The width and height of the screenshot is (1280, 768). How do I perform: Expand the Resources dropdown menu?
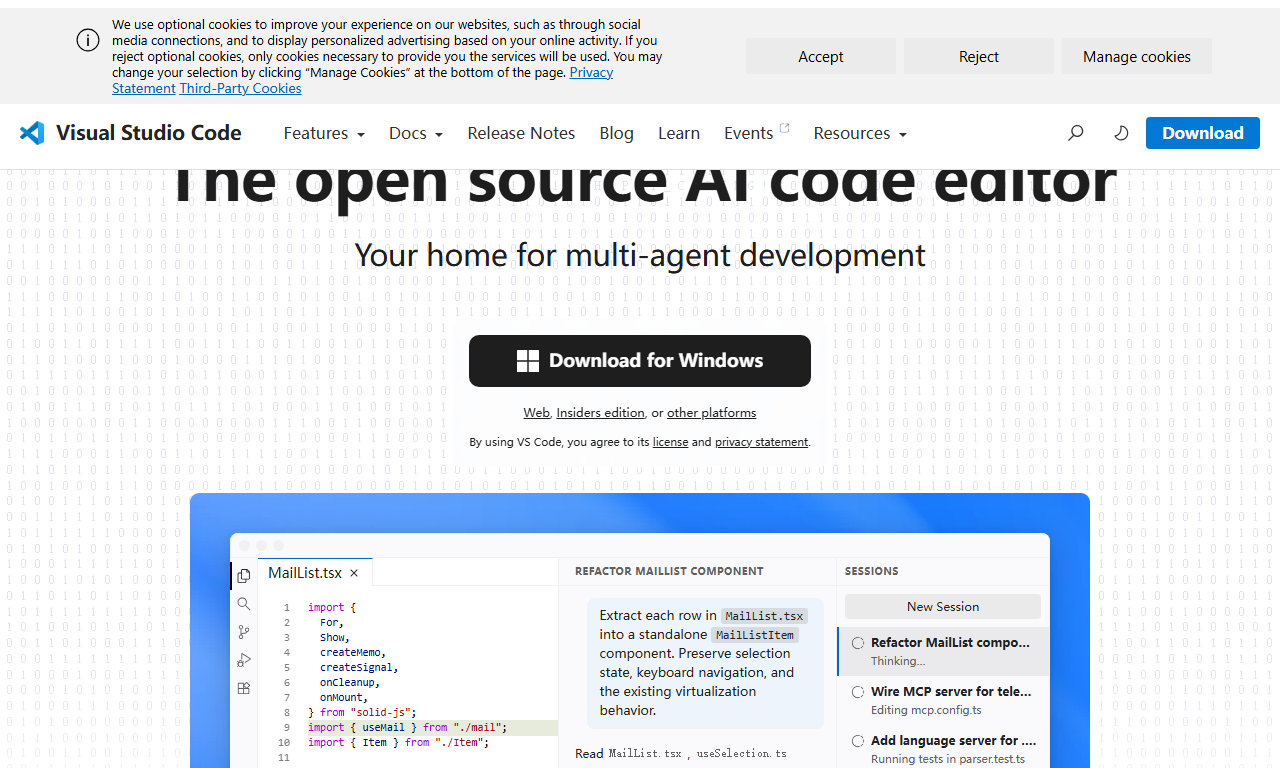click(x=860, y=133)
